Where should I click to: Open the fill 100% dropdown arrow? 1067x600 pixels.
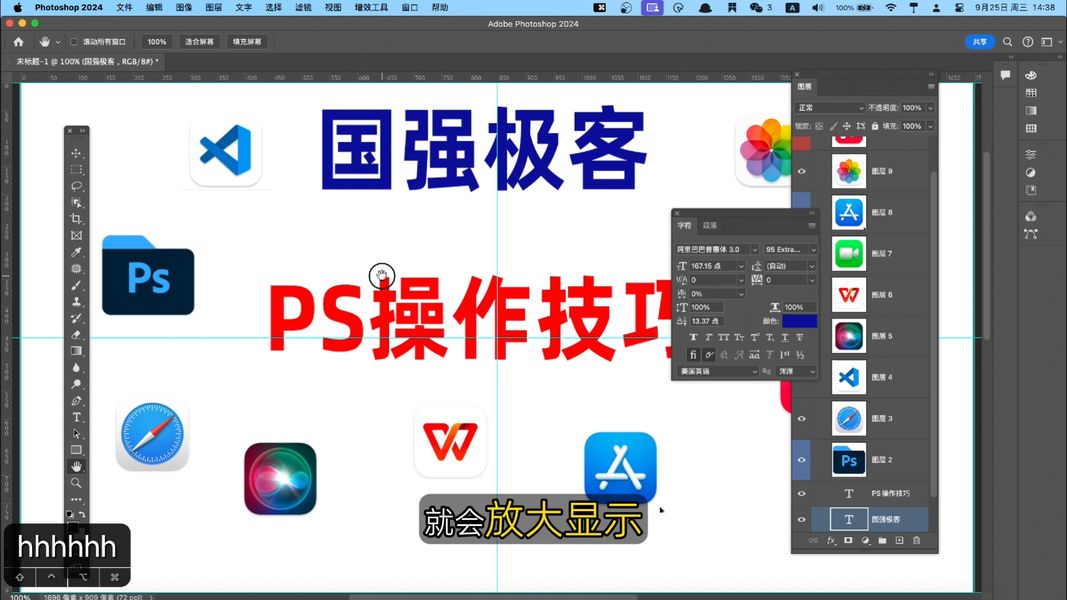point(930,127)
